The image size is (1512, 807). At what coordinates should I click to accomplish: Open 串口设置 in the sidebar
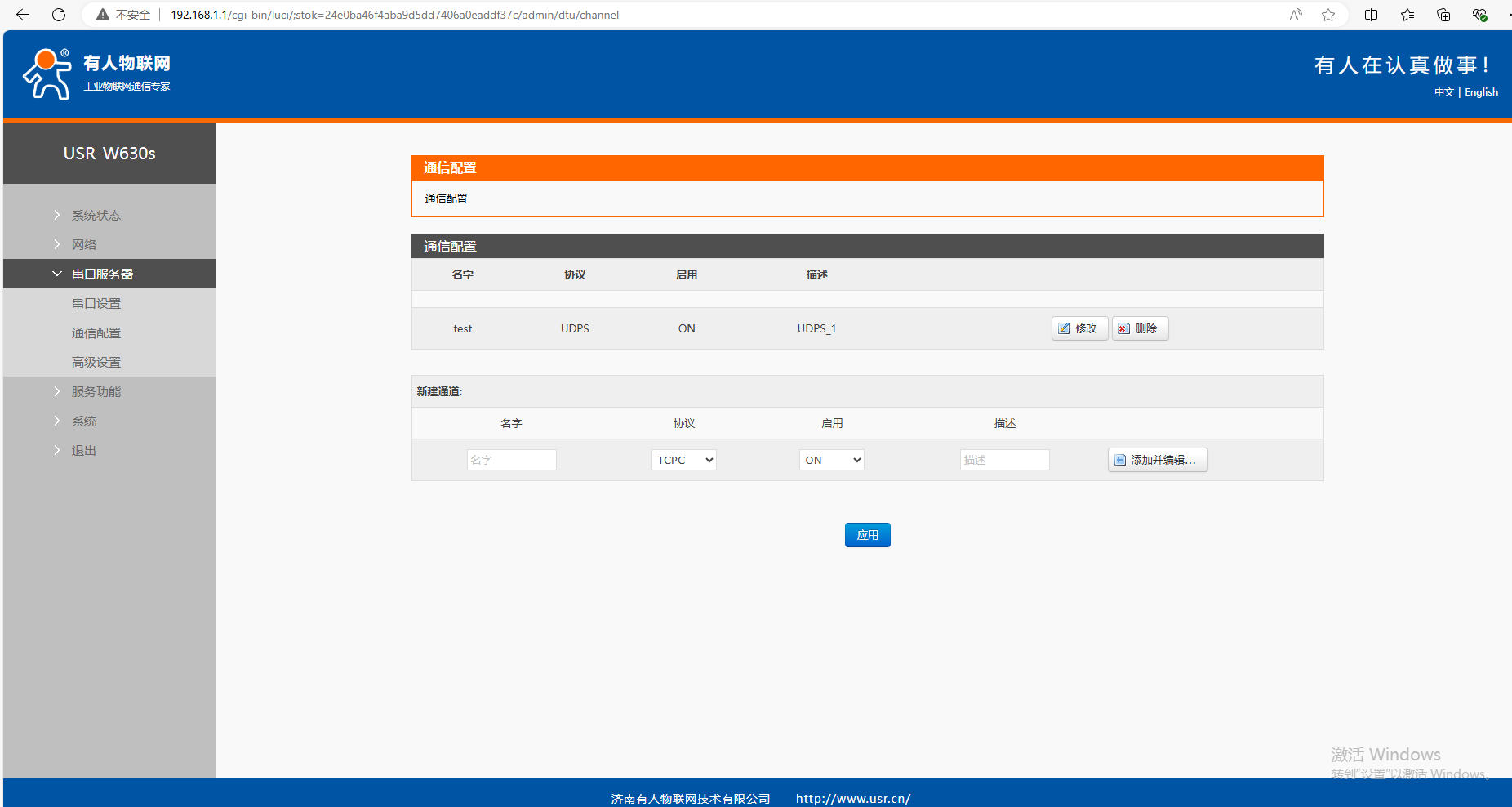coord(96,303)
